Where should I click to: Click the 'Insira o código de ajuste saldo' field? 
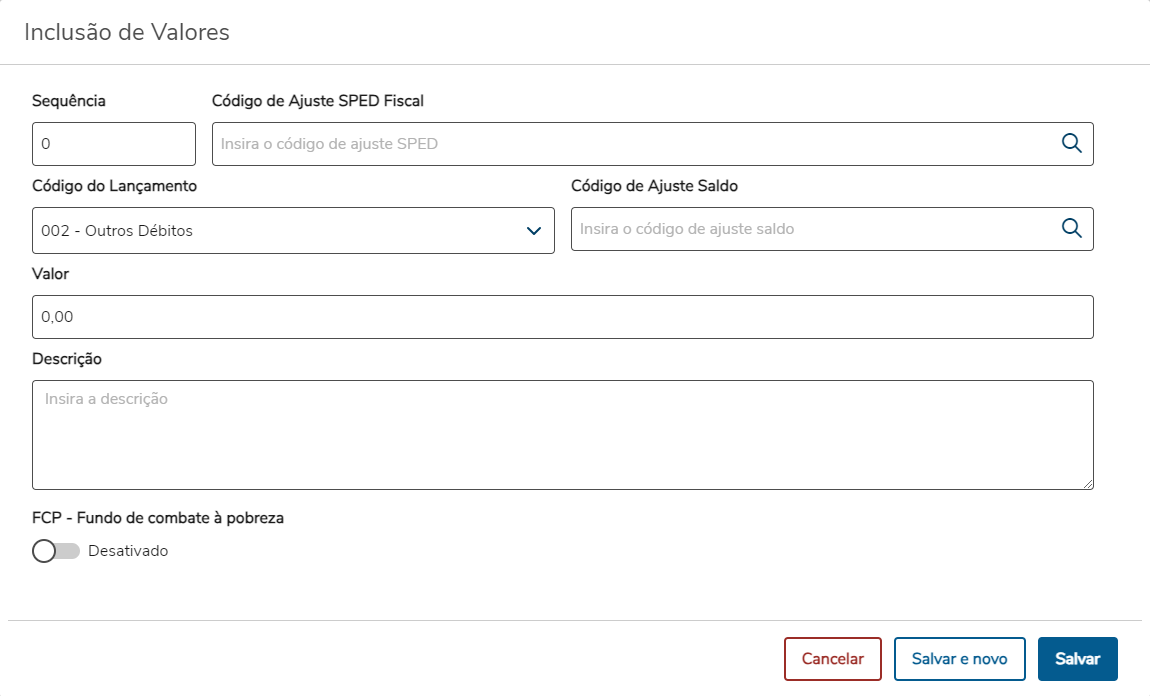pos(810,229)
